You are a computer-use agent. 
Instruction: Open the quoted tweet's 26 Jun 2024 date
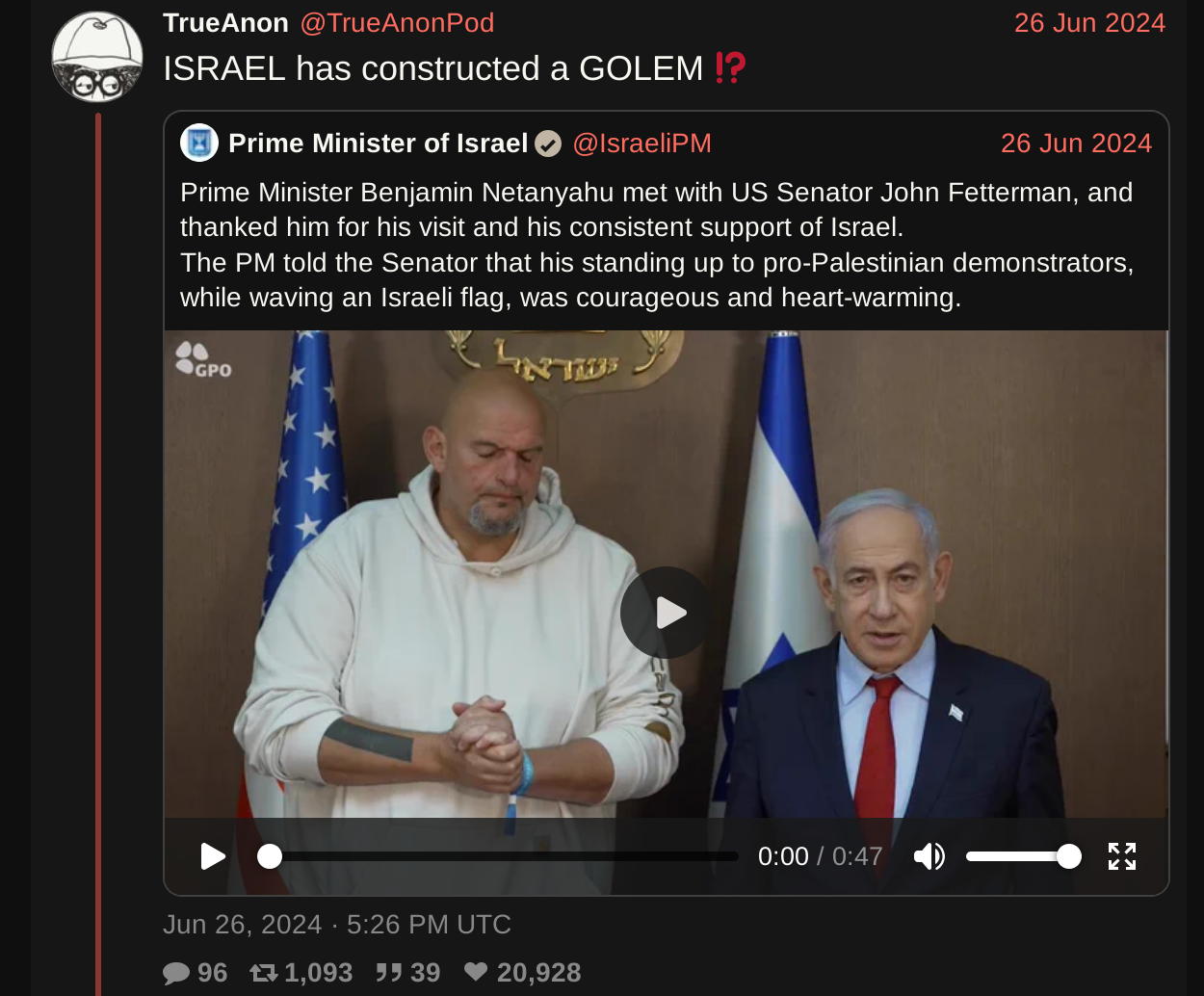coord(1076,144)
